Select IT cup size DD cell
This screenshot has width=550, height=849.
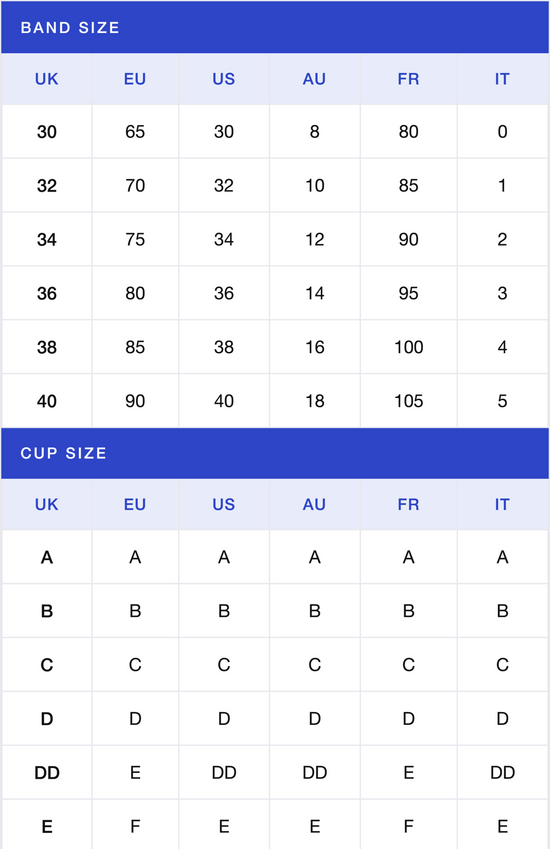[x=502, y=773]
